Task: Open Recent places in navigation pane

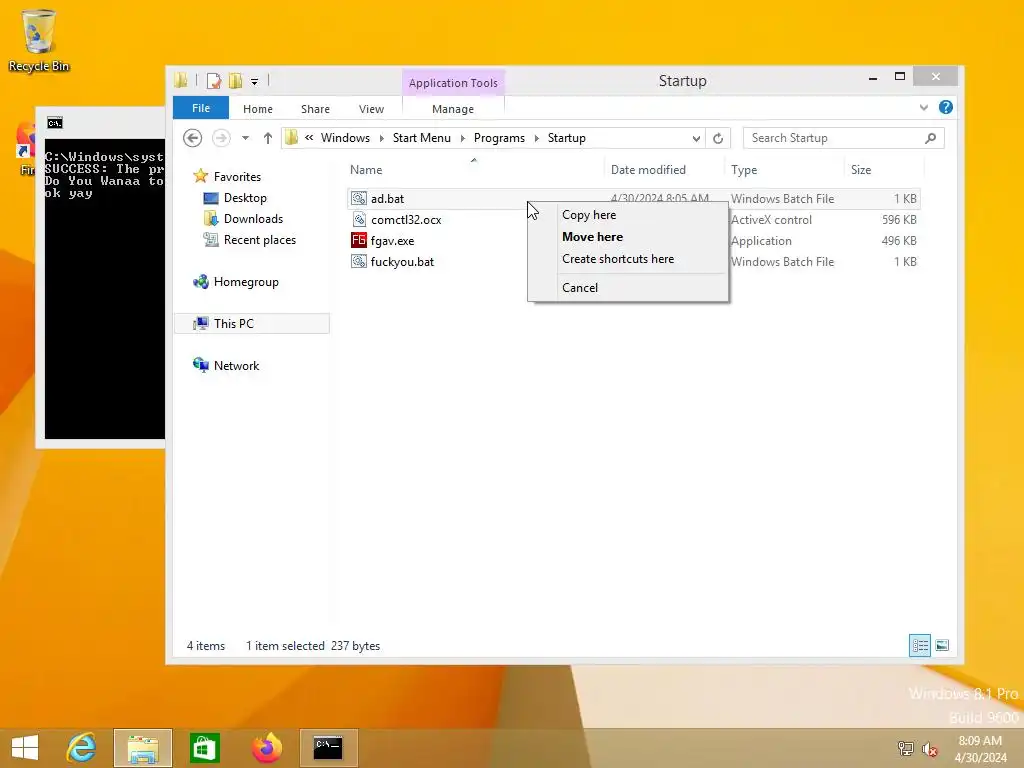Action: [259, 240]
